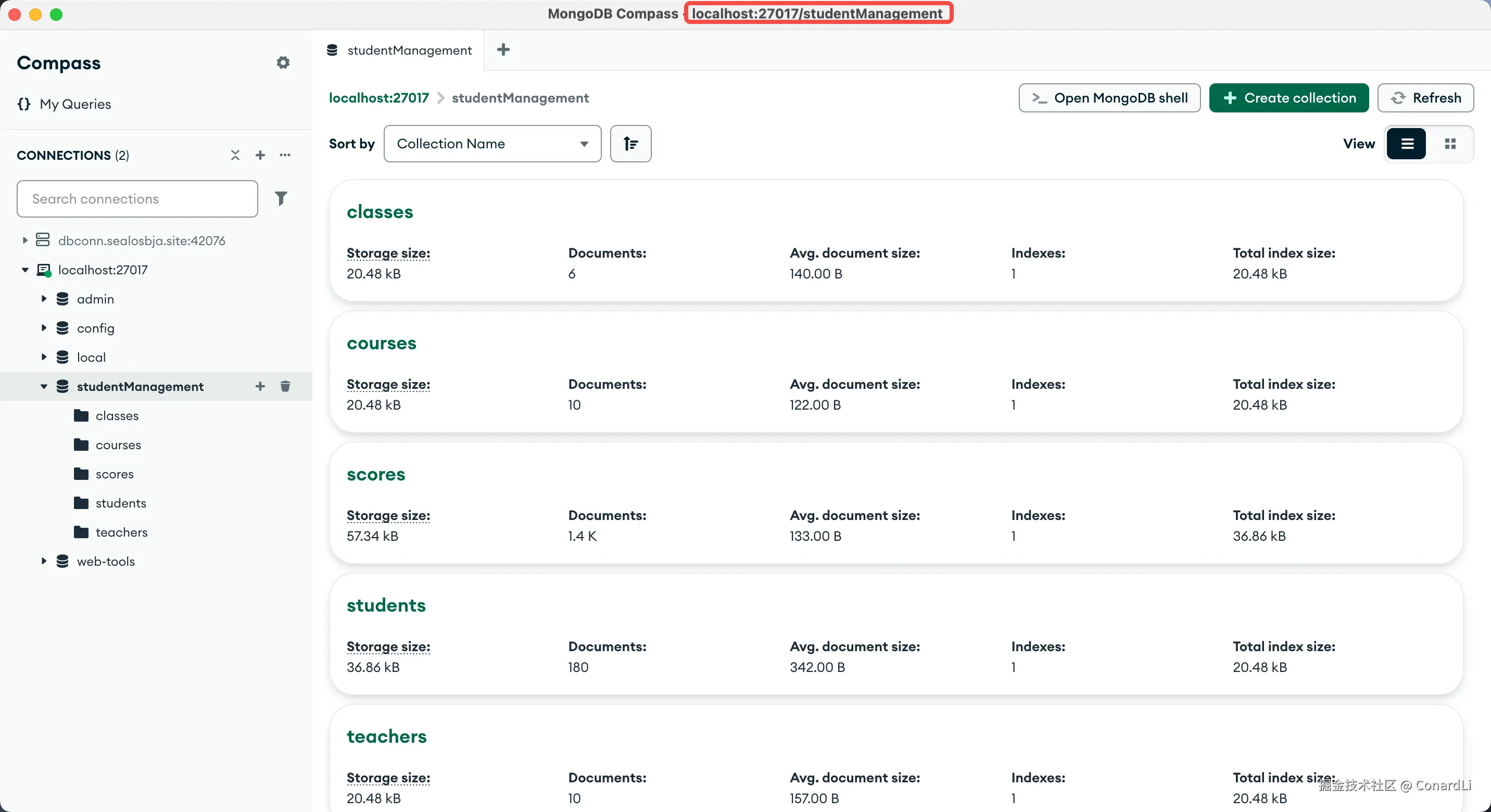Switch to list view
Image resolution: width=1491 pixels, height=812 pixels.
click(1407, 144)
